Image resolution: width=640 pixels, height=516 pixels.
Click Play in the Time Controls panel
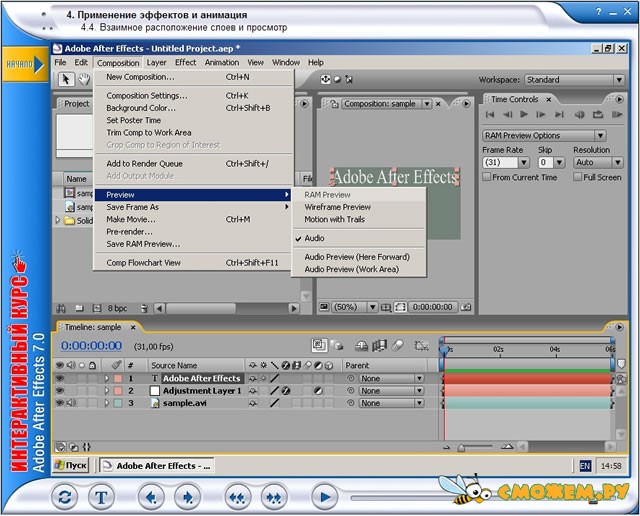point(524,115)
